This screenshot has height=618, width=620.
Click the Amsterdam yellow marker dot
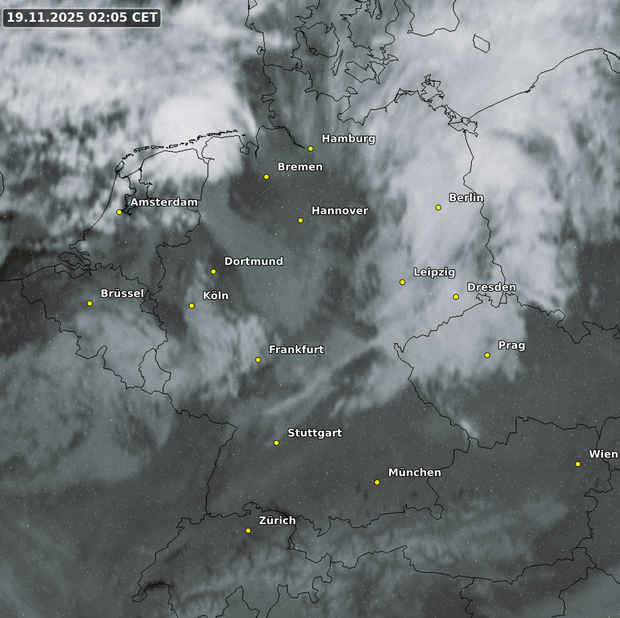pos(119,212)
